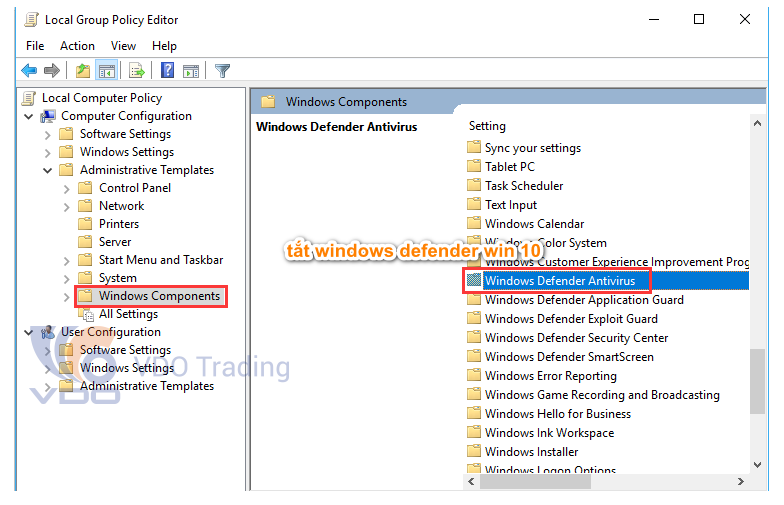Click the Printers folder icon
The height and width of the screenshot is (505, 784).
pyautogui.click(x=86, y=224)
